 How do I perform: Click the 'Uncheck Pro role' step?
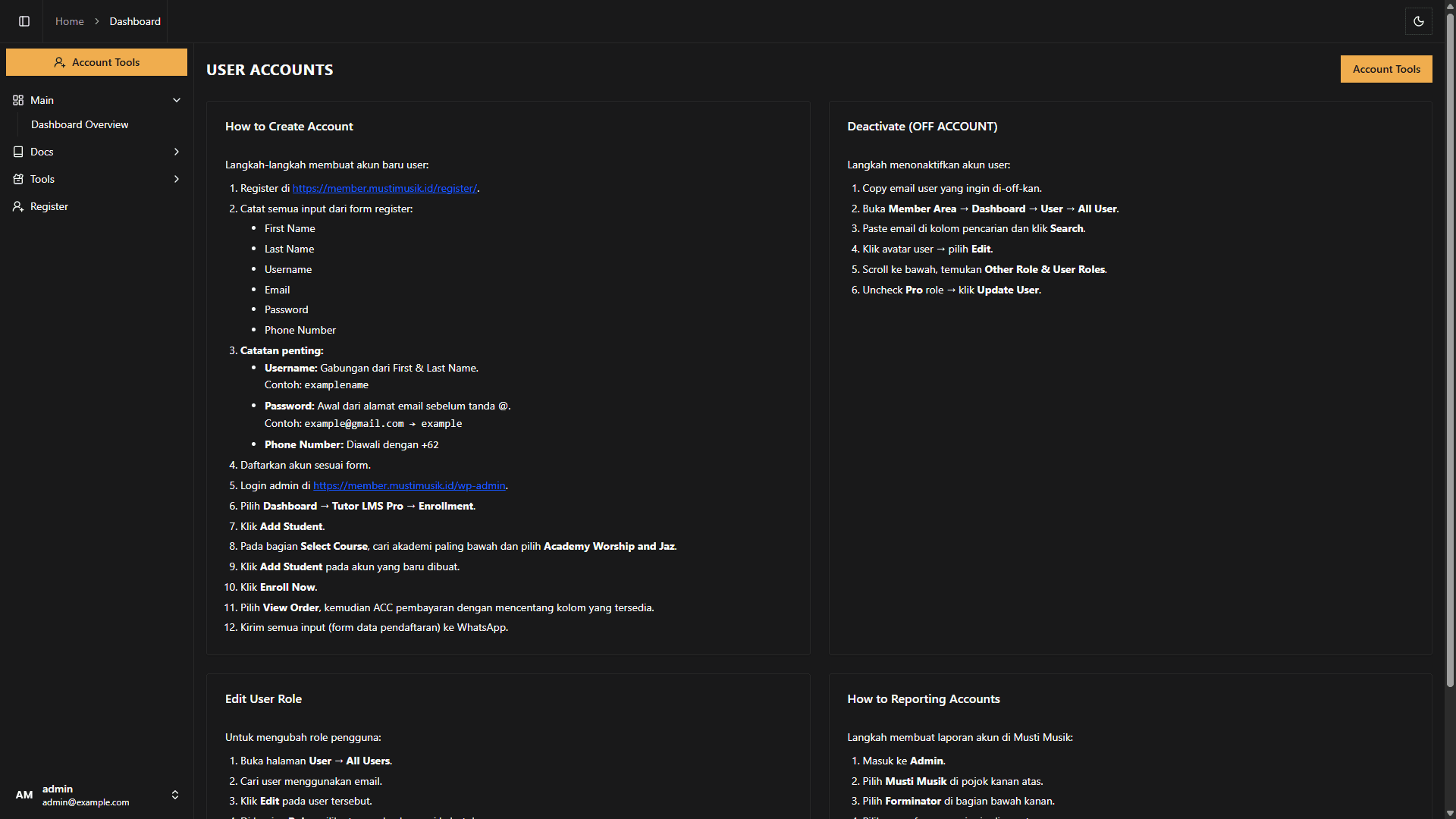(952, 290)
